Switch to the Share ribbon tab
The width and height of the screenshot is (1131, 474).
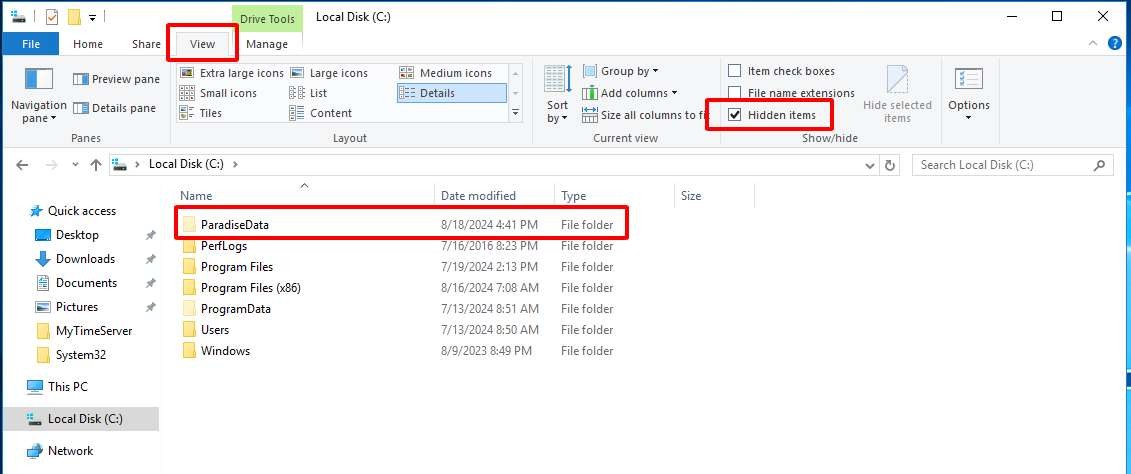pos(146,44)
